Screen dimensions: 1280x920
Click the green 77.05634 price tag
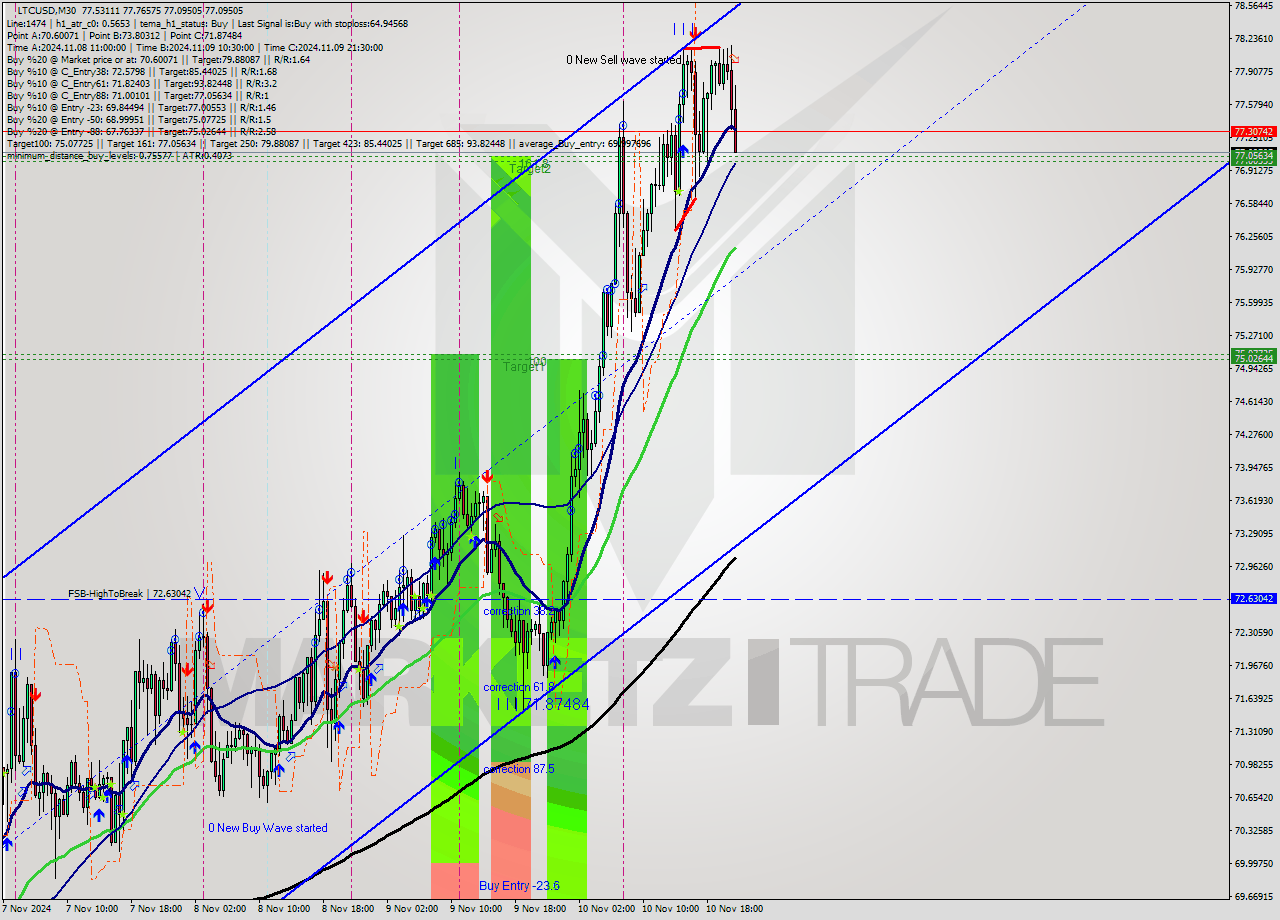click(1253, 156)
